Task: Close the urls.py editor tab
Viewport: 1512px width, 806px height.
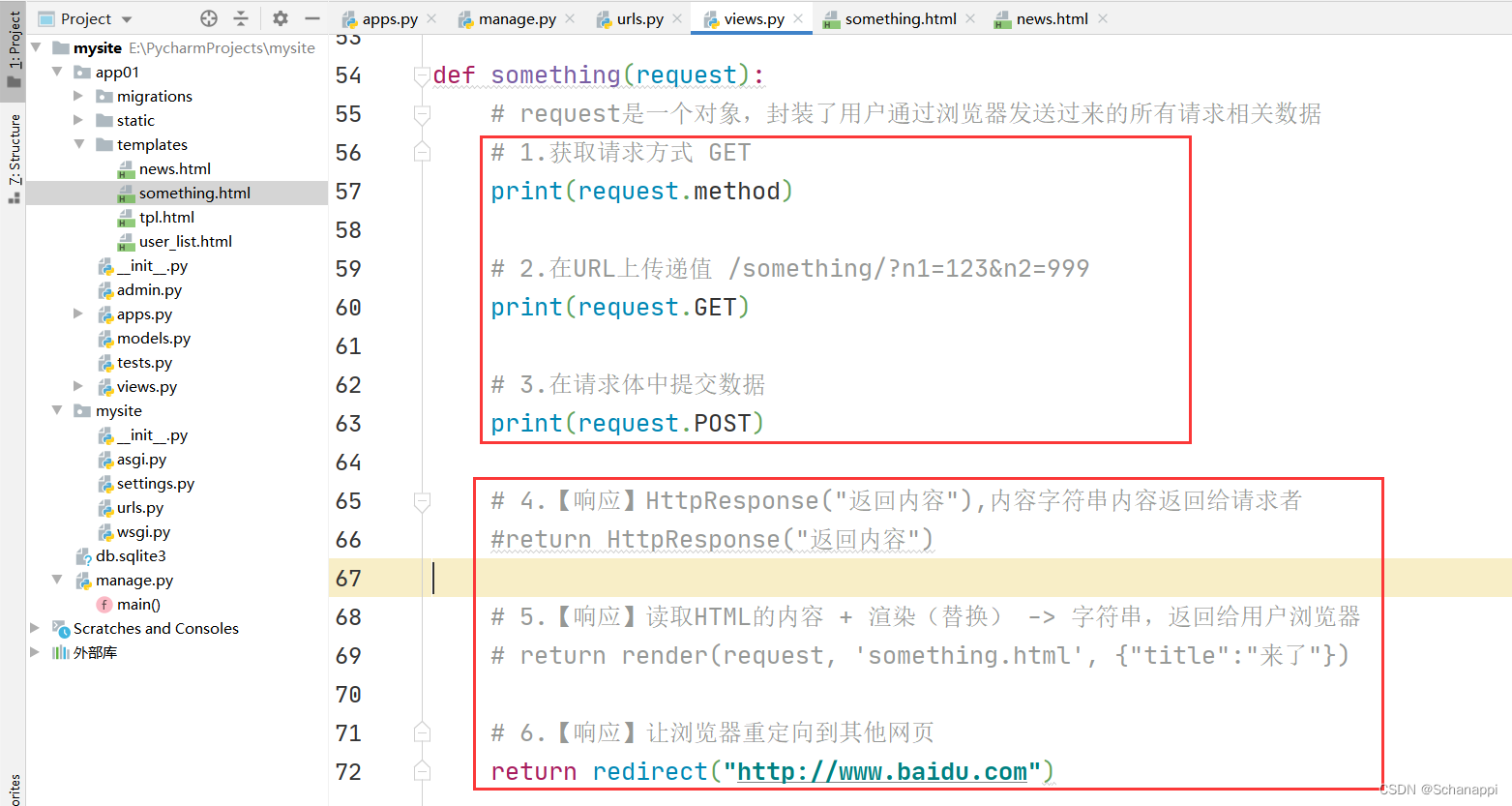Action: pyautogui.click(x=677, y=18)
